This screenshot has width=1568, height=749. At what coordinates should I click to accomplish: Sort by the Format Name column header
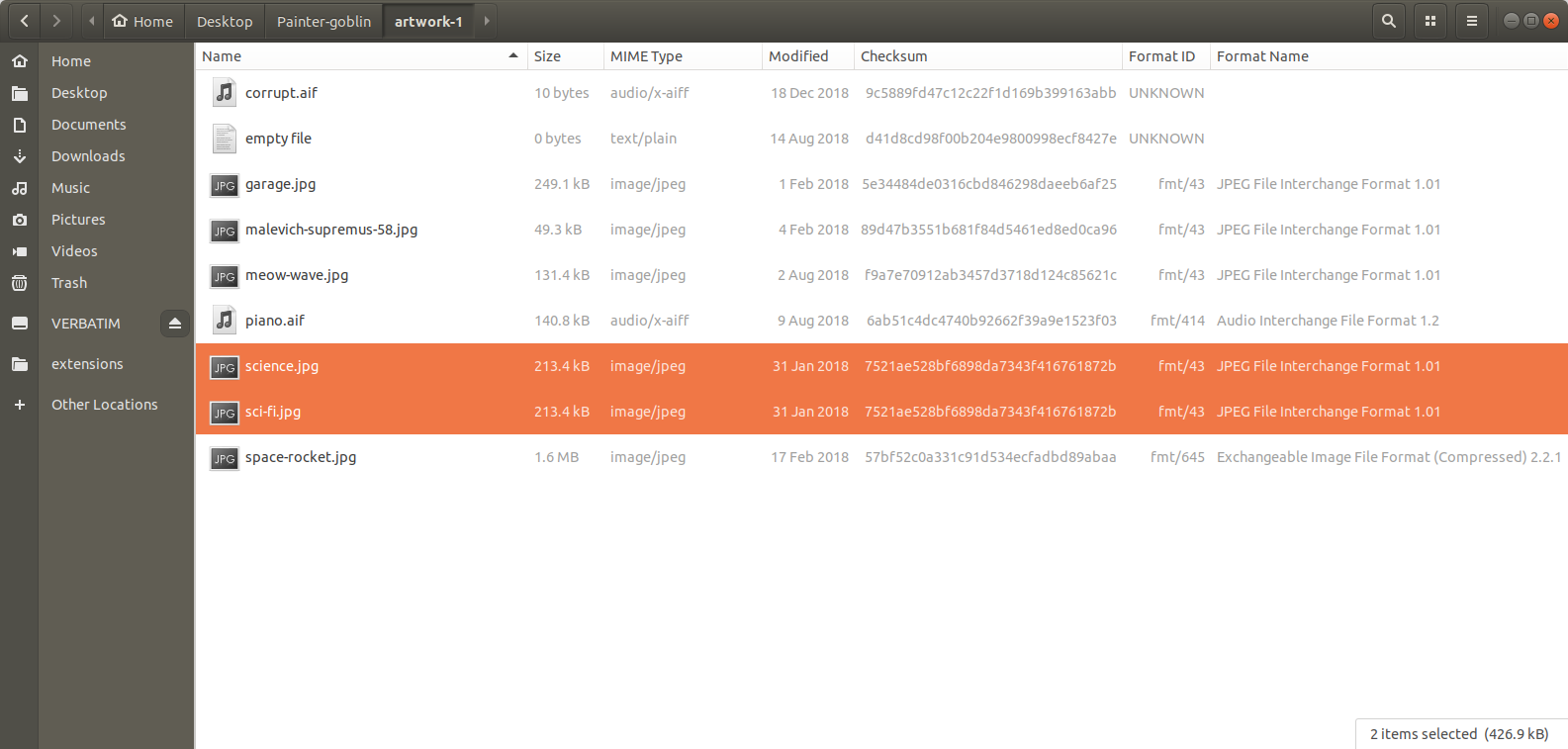pyautogui.click(x=1388, y=56)
